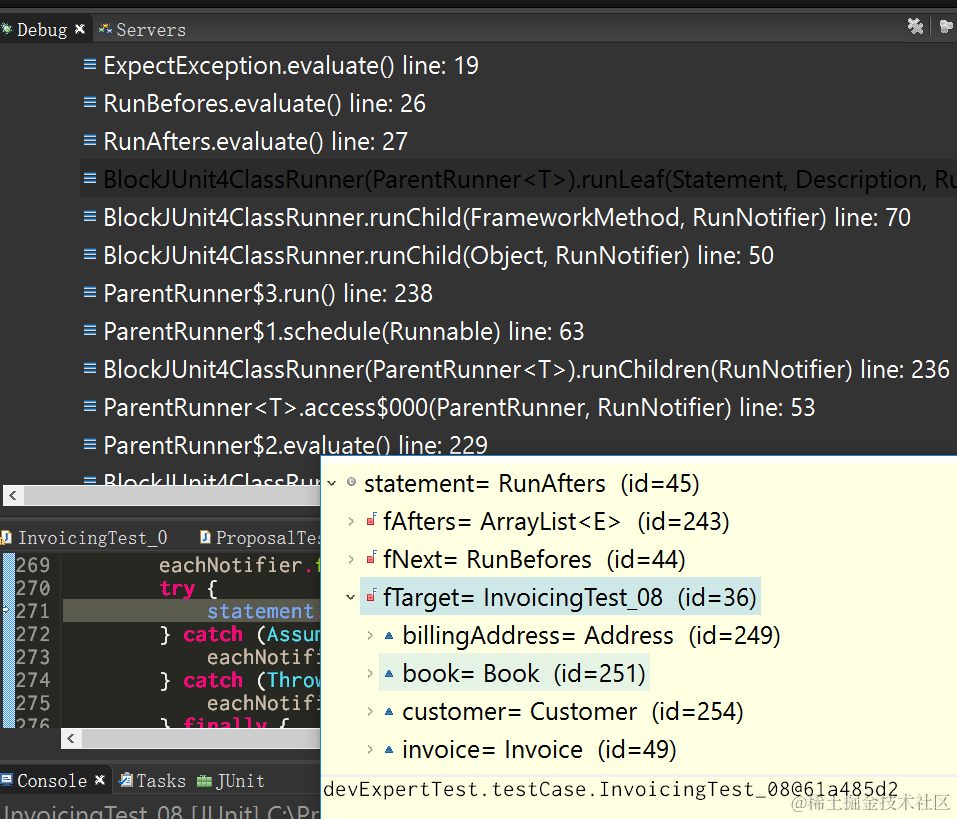Click the remove terminated launches icon
The image size is (957, 819).
[915, 26]
